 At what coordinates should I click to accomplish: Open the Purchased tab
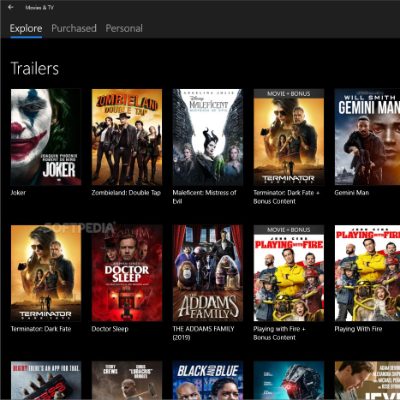pos(74,28)
